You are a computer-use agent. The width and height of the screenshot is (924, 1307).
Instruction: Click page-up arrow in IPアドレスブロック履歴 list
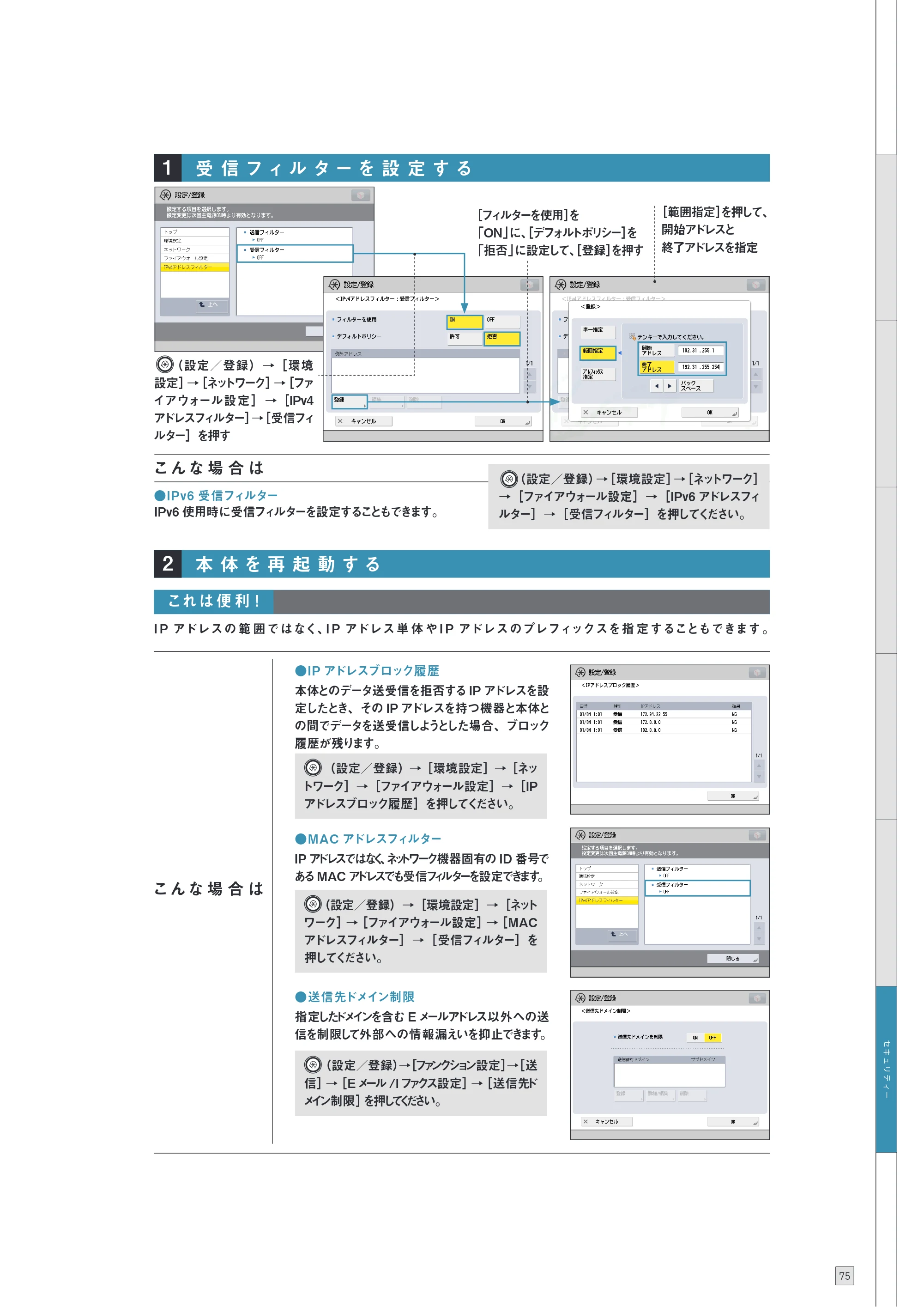(759, 765)
